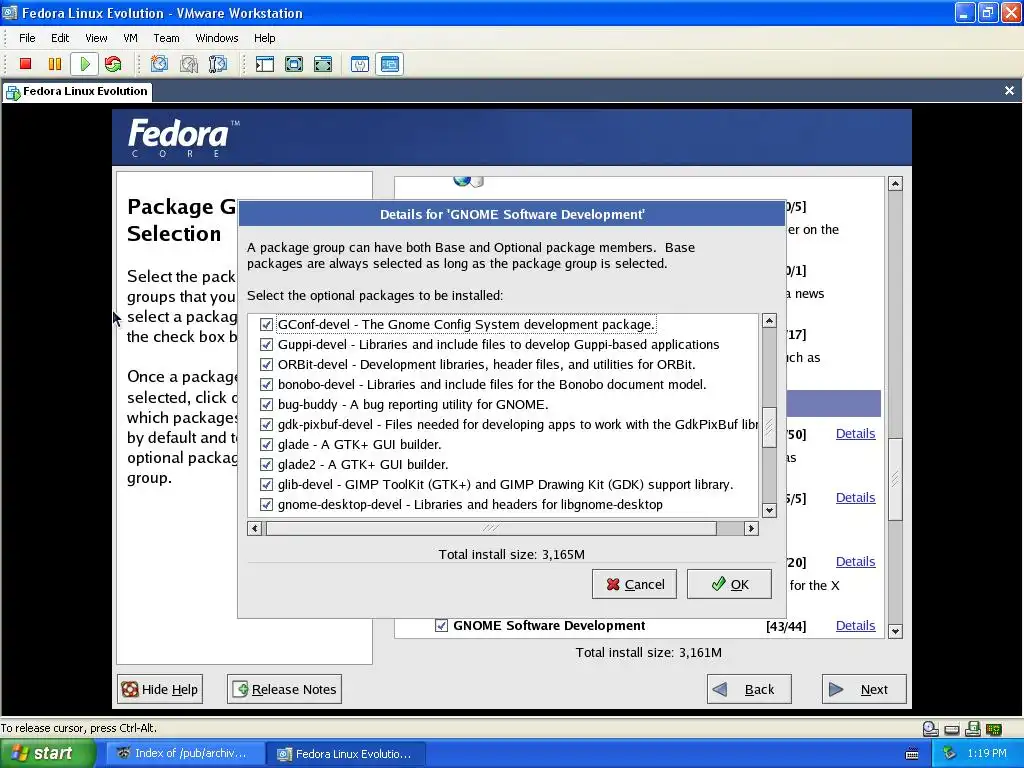Toggle the sidebar panel toolbar icon

[264, 64]
